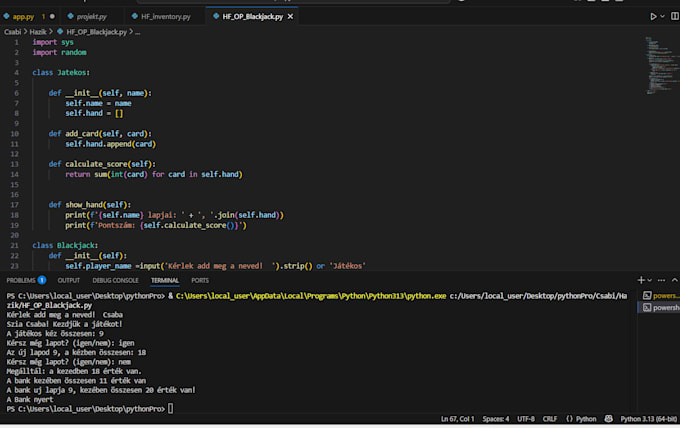Select the TERMINAL panel tab
This screenshot has height=428, width=680.
coord(165,280)
